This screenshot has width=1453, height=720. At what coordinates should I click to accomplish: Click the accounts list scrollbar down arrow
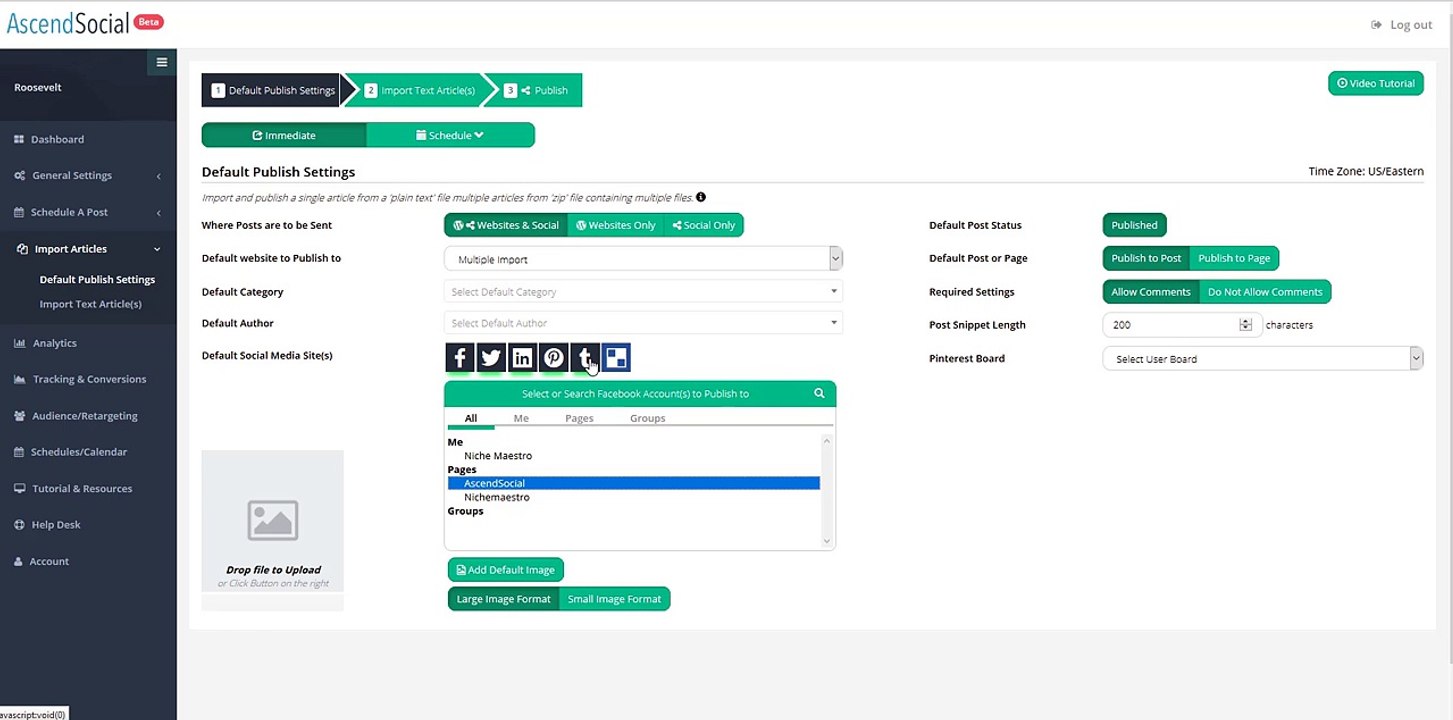click(827, 541)
